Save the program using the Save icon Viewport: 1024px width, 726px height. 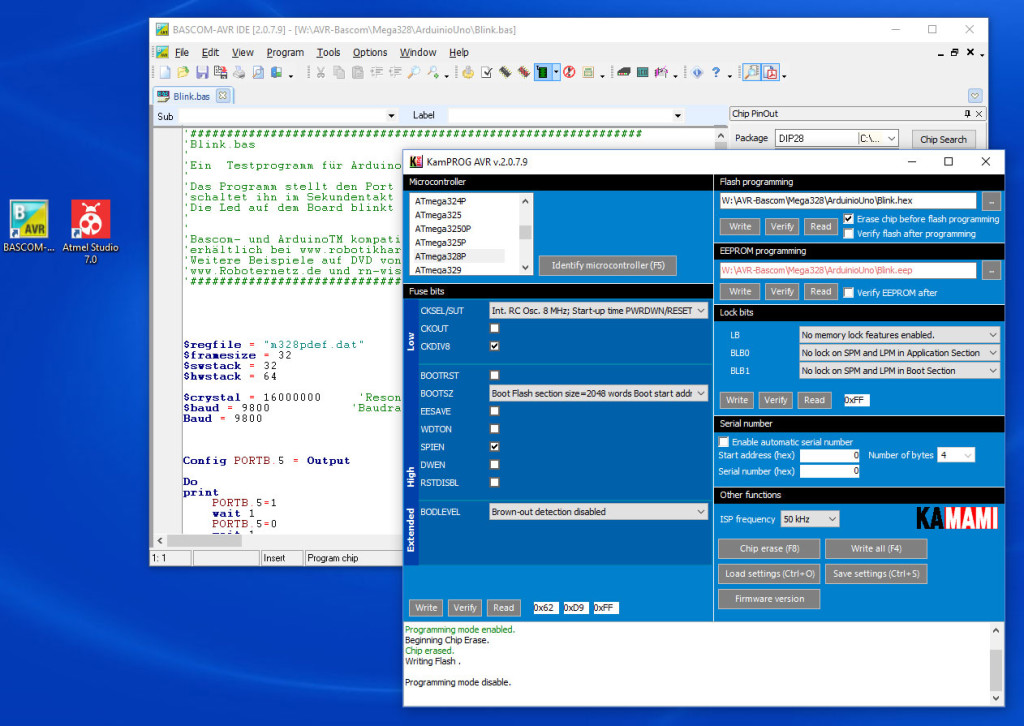(201, 72)
